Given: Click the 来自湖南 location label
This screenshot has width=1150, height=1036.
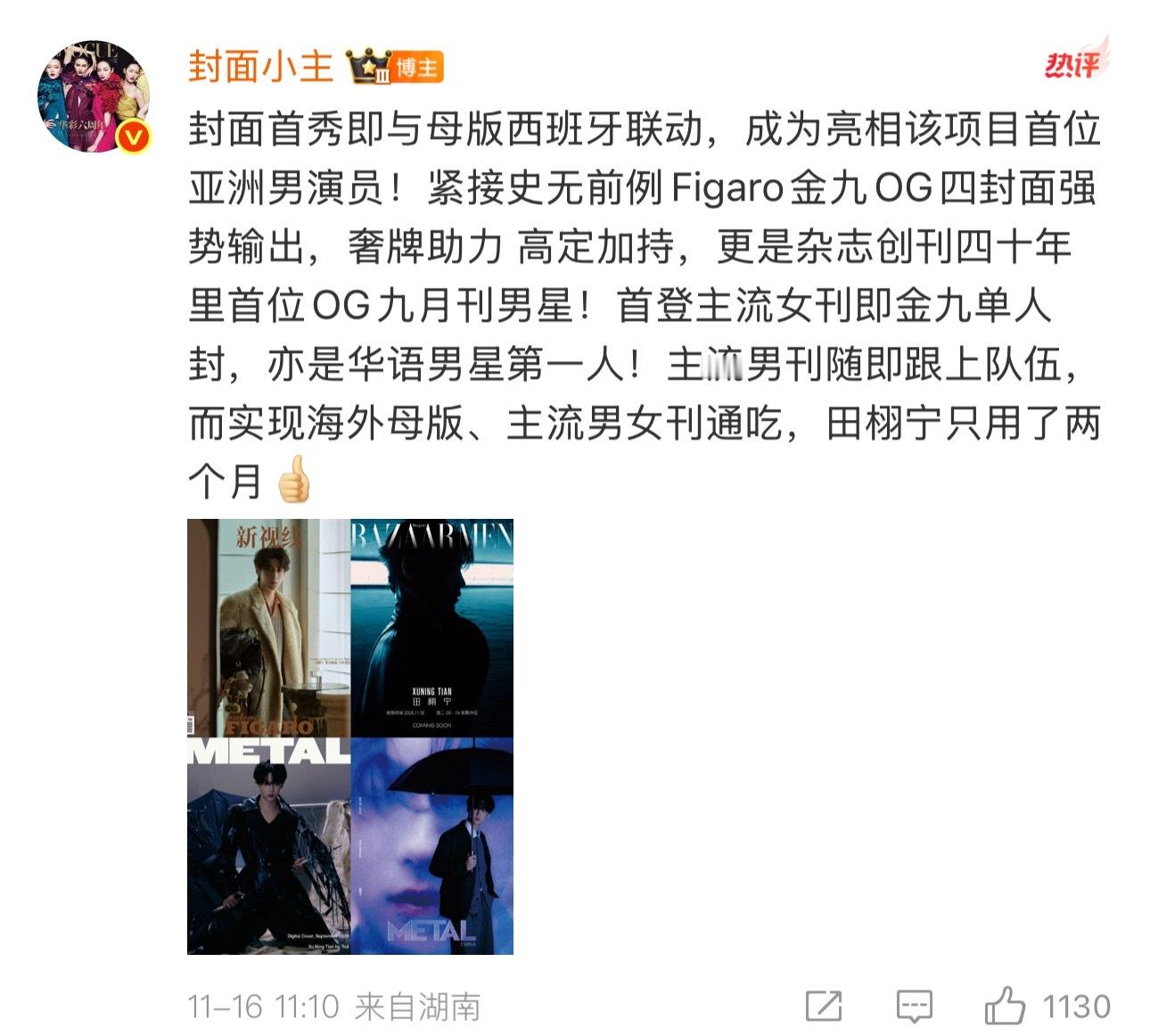Looking at the screenshot, I should [x=417, y=1007].
